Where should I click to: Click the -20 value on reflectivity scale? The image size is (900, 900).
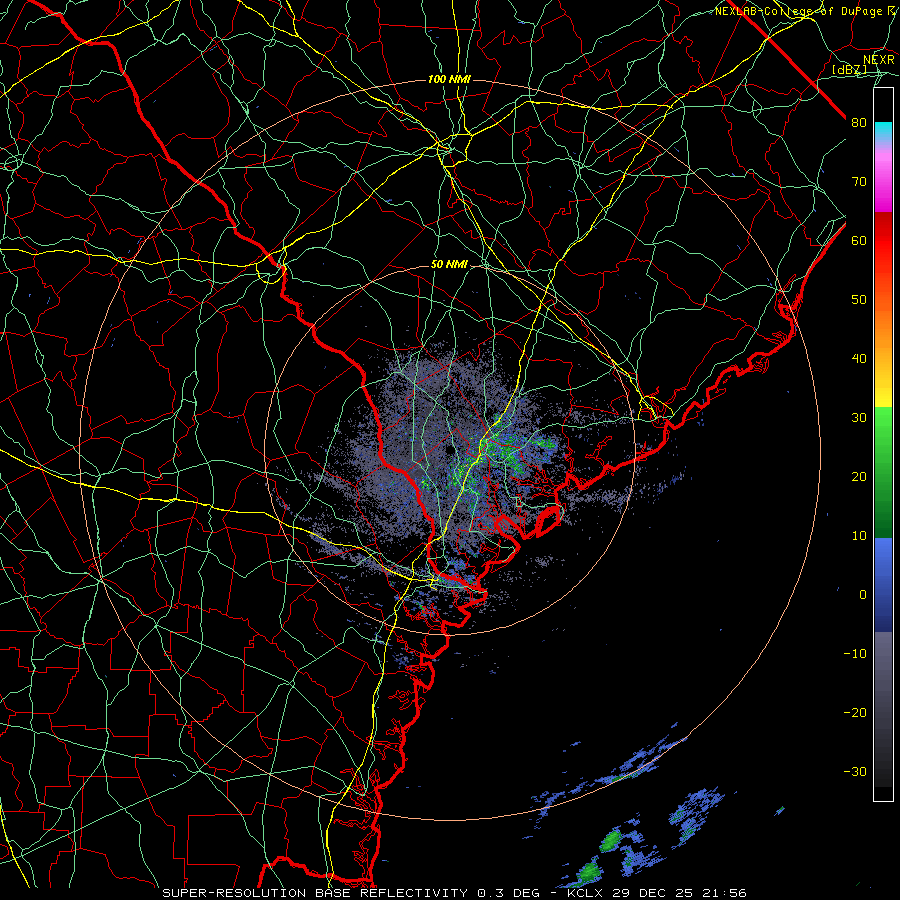pos(855,713)
